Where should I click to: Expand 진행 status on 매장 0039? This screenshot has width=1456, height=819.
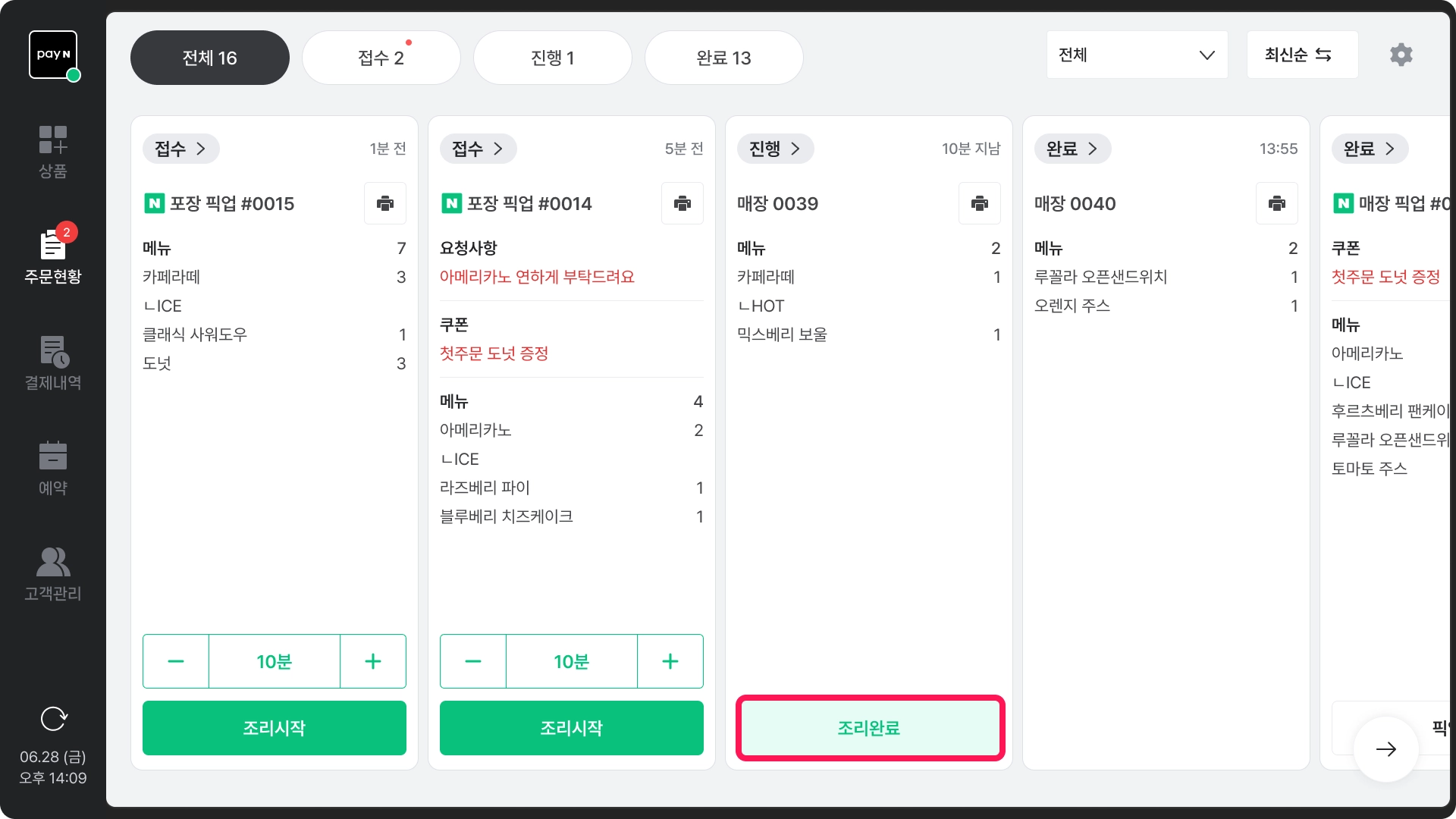coord(775,149)
